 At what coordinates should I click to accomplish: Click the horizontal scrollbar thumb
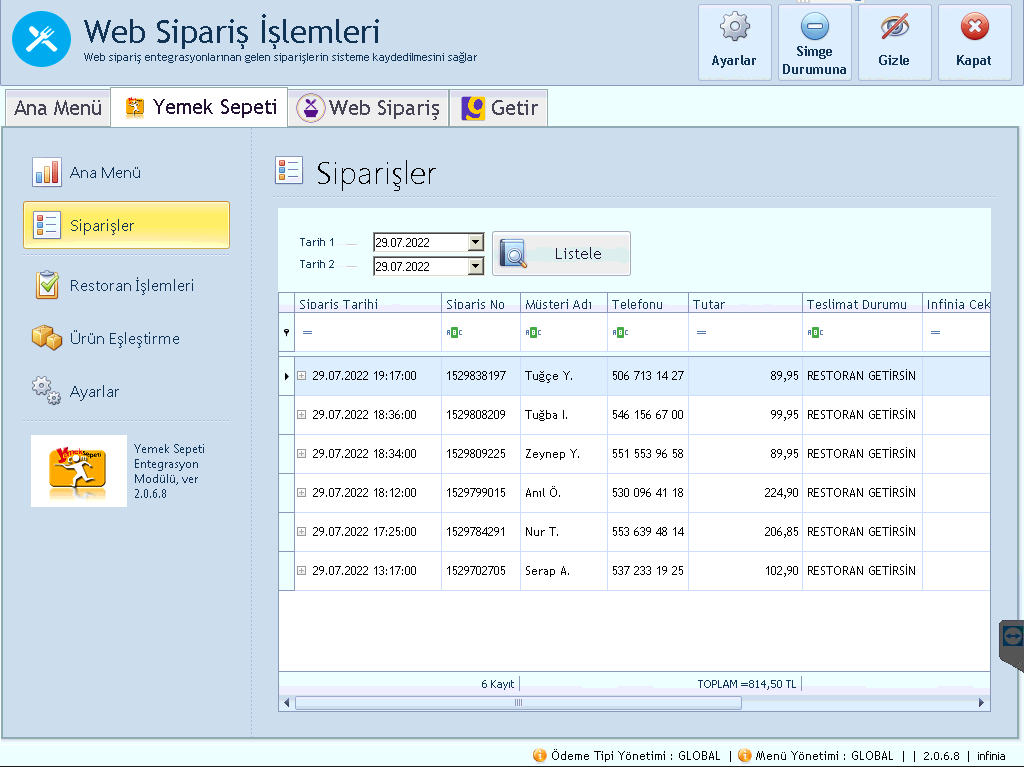point(518,703)
